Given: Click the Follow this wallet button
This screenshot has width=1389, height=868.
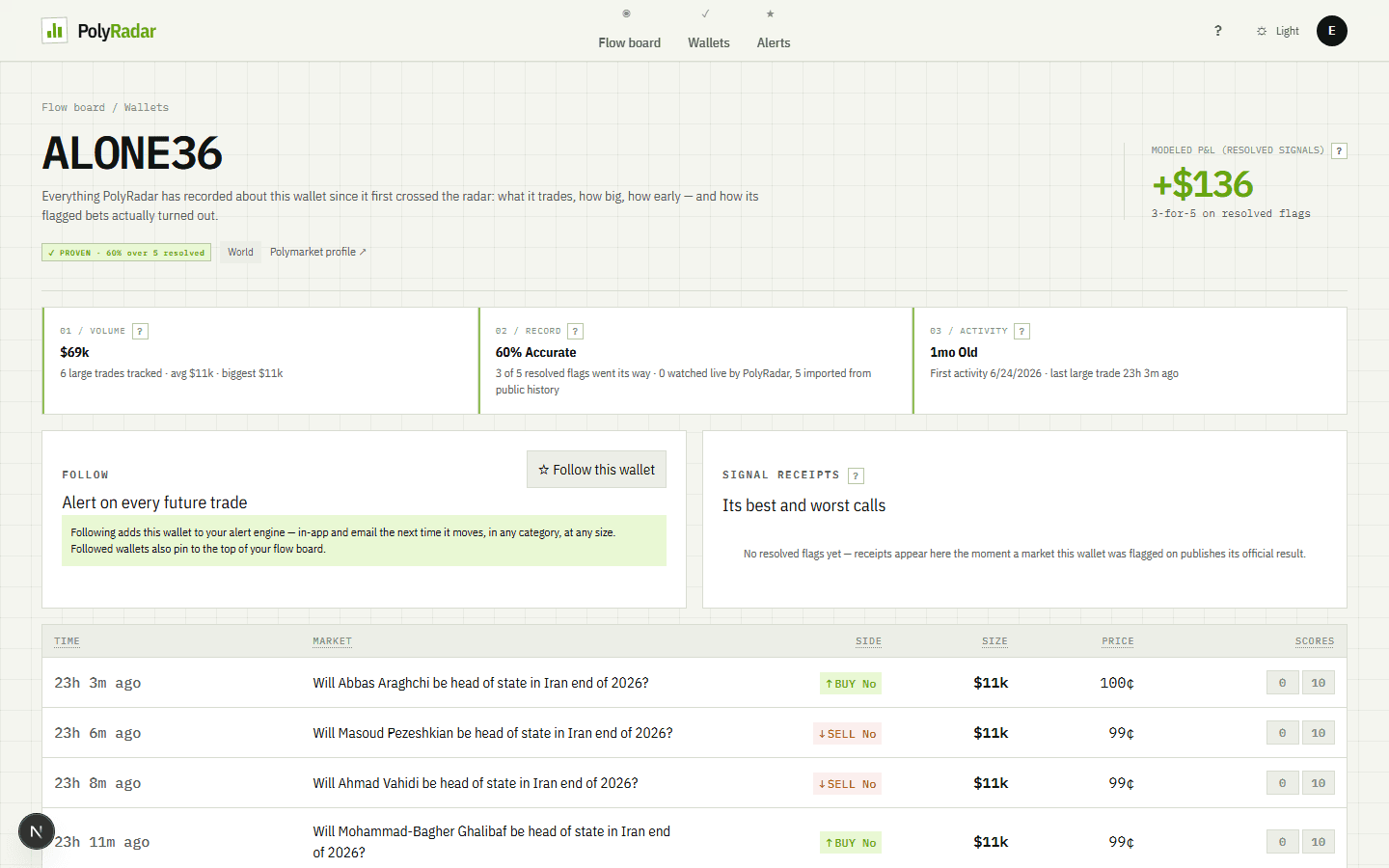Looking at the screenshot, I should [596, 470].
